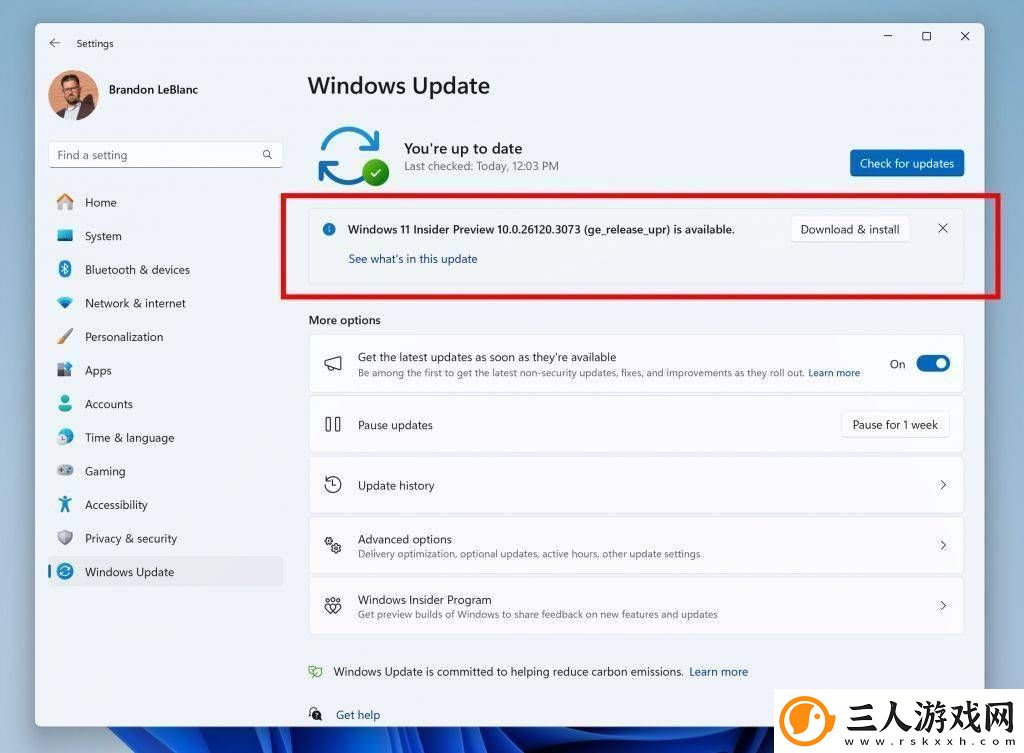This screenshot has width=1024, height=753.
Task: Click the Find a setting search field
Action: [165, 155]
